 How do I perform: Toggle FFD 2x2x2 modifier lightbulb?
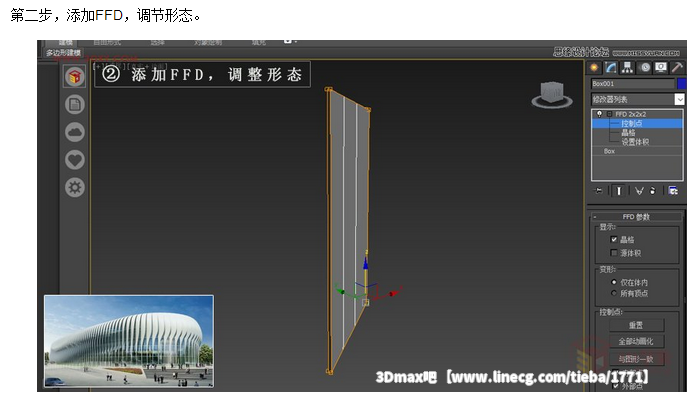pyautogui.click(x=599, y=114)
